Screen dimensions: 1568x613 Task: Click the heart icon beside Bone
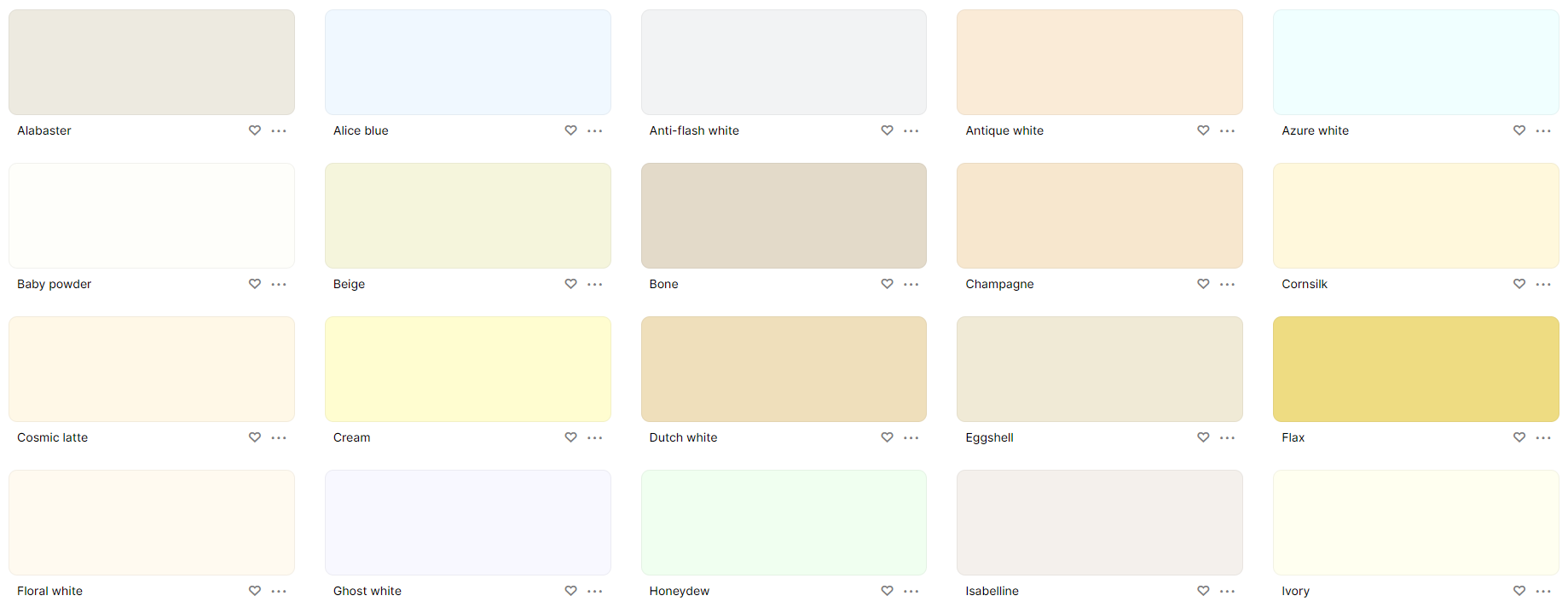tap(887, 284)
